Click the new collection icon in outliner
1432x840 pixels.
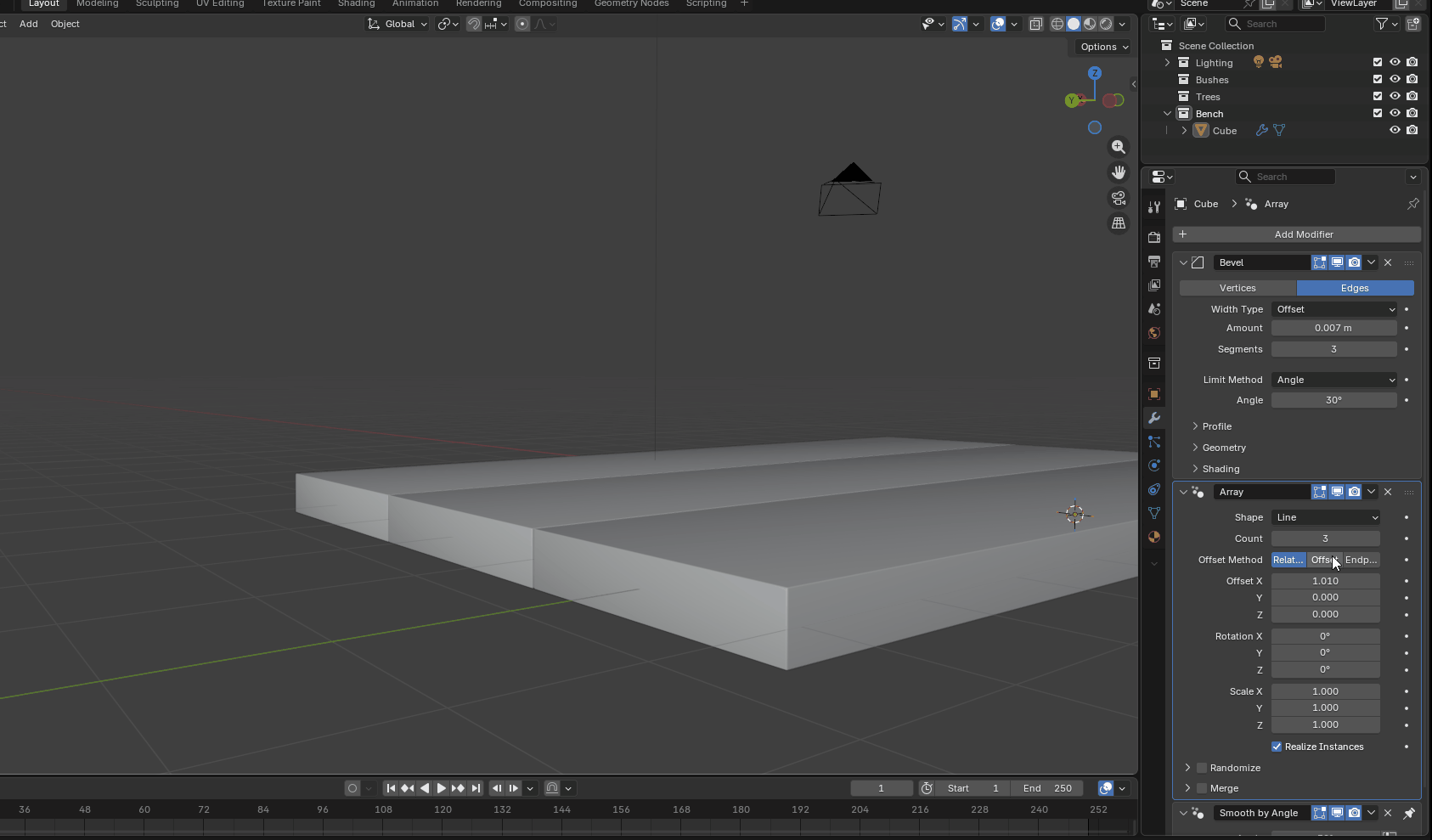(1413, 24)
